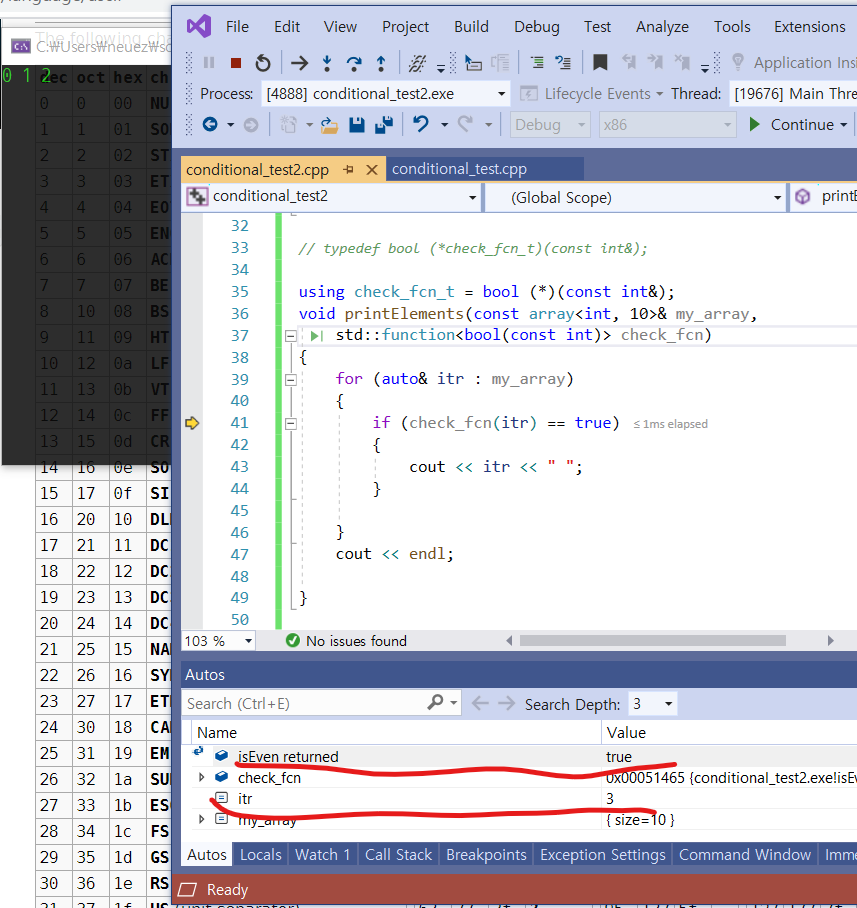This screenshot has height=908, width=857.
Task: Open the zoom level 103 % dropdown
Action: click(x=248, y=640)
